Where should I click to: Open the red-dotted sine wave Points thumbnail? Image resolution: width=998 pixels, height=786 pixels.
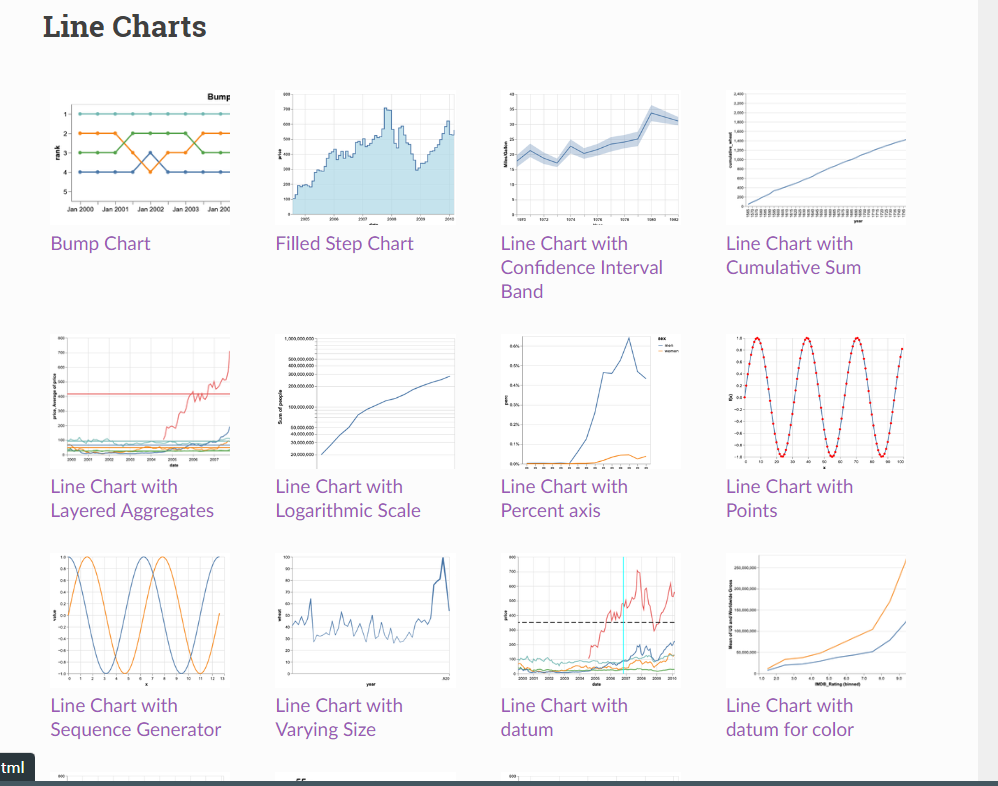point(816,400)
